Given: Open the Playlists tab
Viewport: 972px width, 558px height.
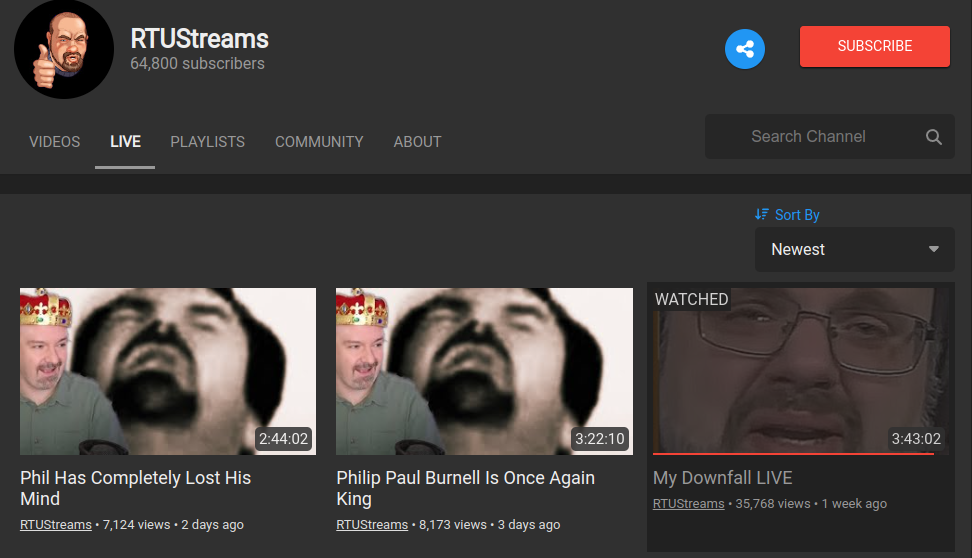Looking at the screenshot, I should click(x=208, y=142).
